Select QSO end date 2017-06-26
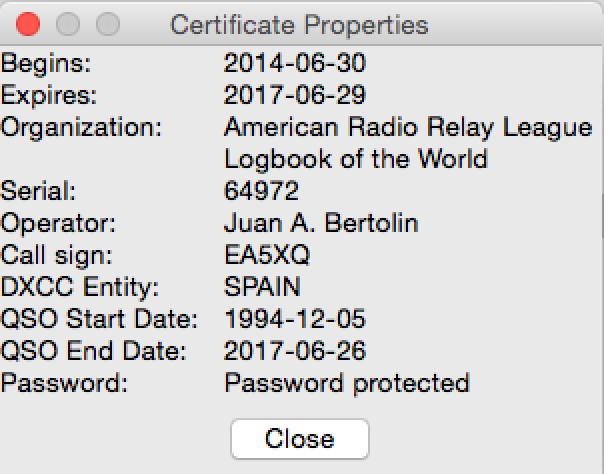Viewport: 604px width, 474px height. click(x=295, y=350)
